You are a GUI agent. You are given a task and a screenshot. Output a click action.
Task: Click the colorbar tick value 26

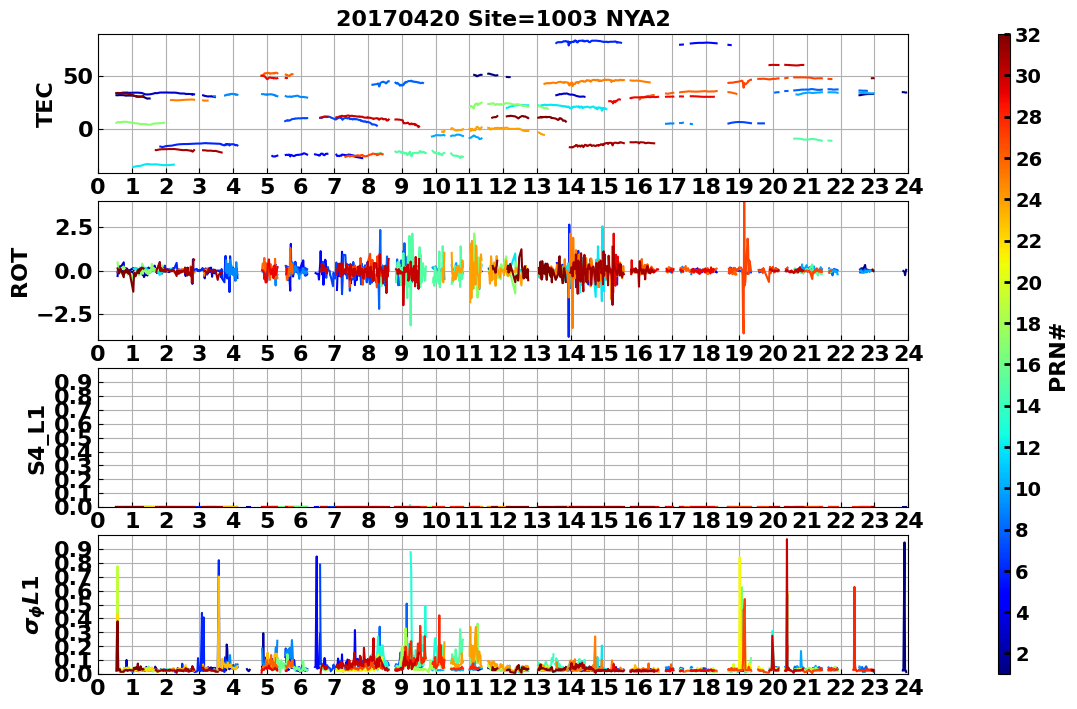point(1028,159)
